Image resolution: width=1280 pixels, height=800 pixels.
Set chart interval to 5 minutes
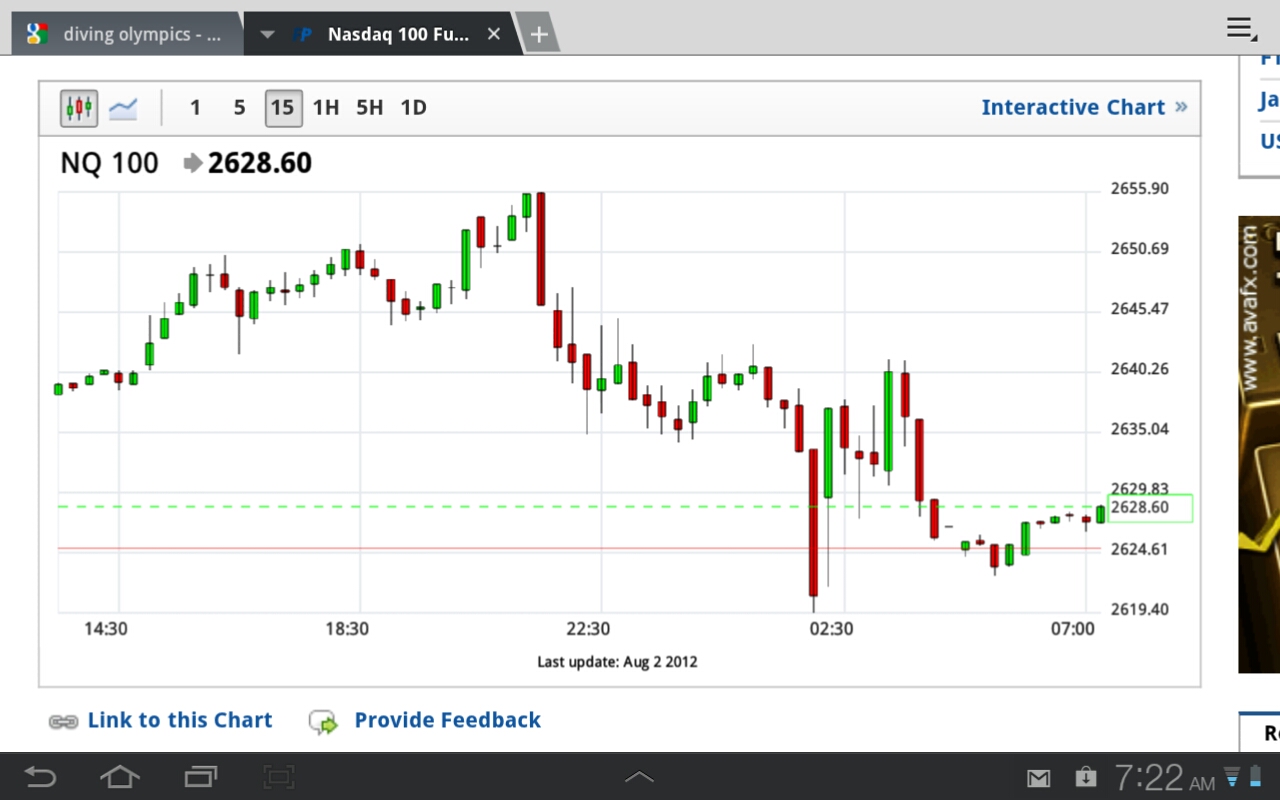click(239, 108)
